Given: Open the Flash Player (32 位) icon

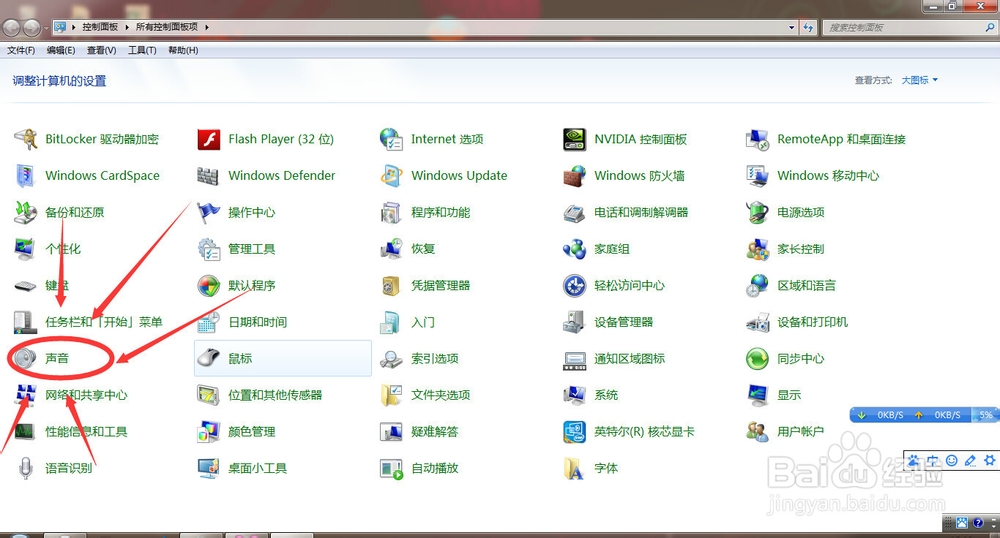Looking at the screenshot, I should click(x=209, y=139).
